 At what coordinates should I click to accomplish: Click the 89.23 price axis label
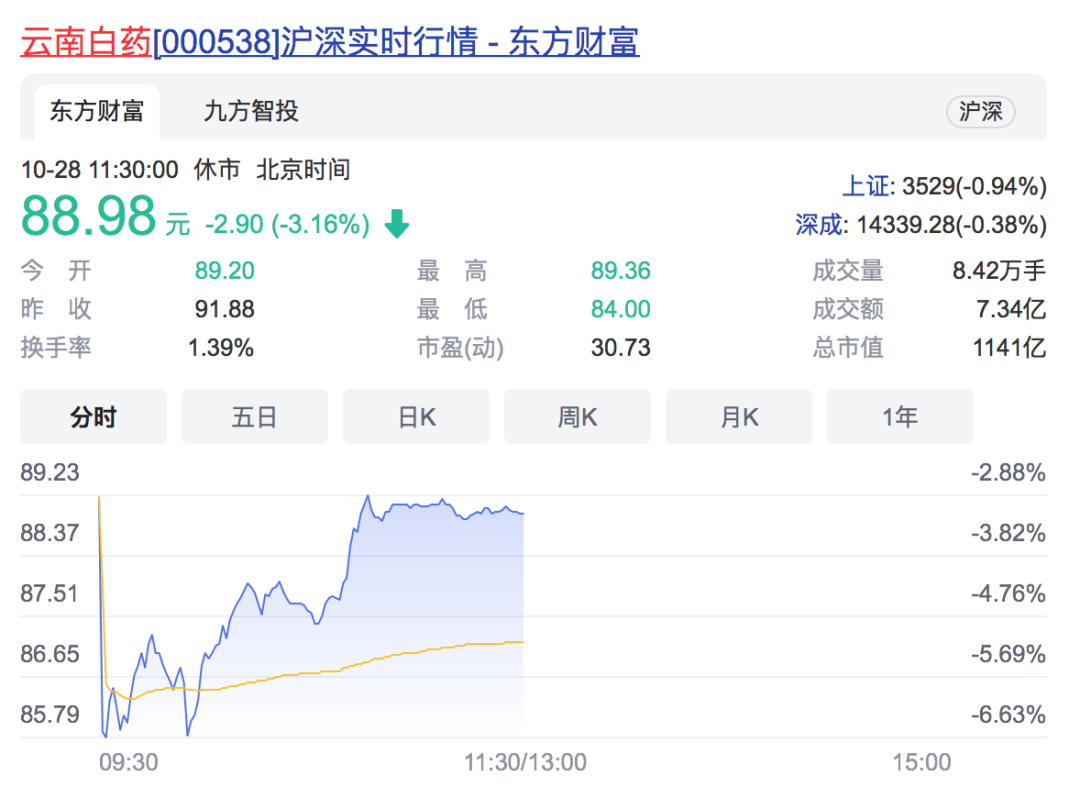(50, 472)
